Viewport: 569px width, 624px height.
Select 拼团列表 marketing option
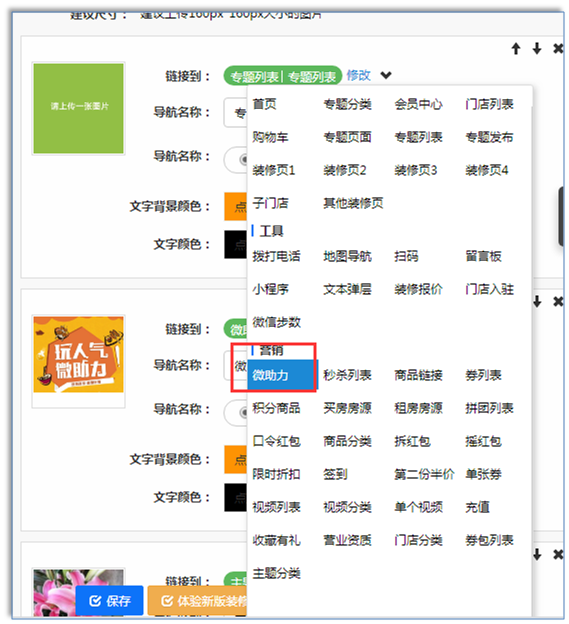pyautogui.click(x=489, y=408)
